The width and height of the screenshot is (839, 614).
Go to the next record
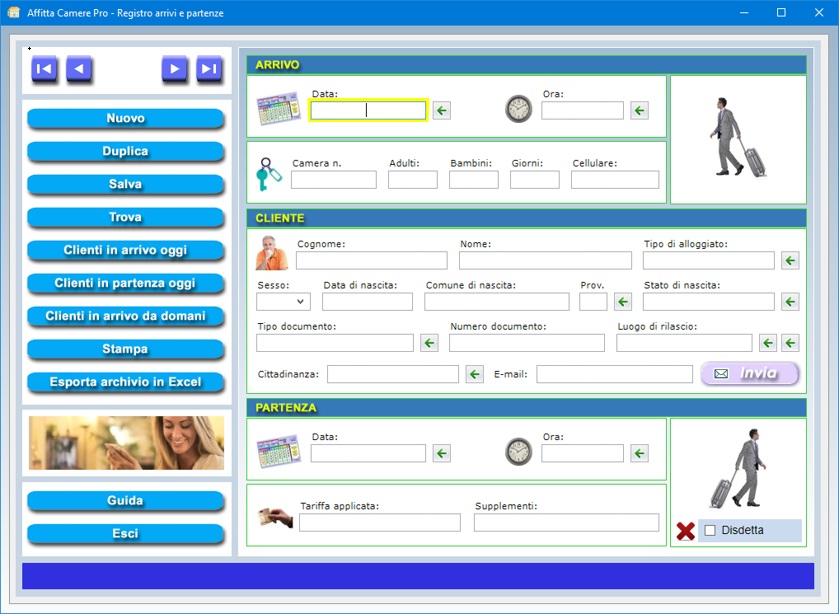coord(174,69)
